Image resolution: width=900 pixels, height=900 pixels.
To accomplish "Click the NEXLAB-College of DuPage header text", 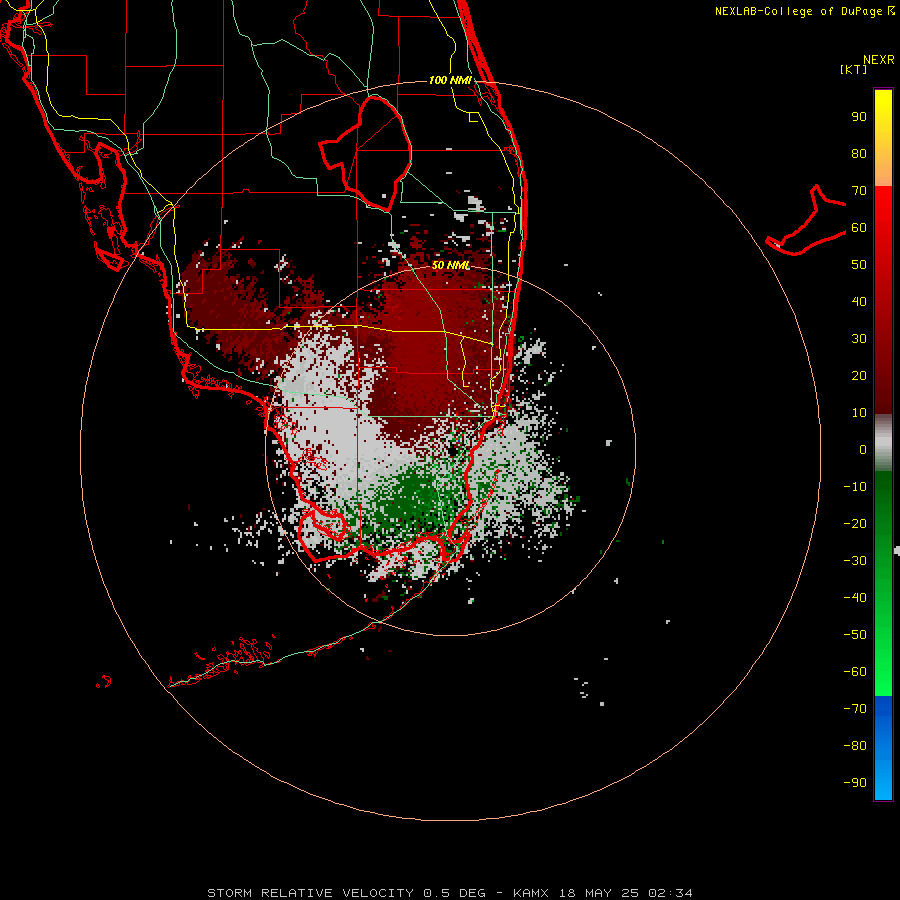I will coord(804,11).
